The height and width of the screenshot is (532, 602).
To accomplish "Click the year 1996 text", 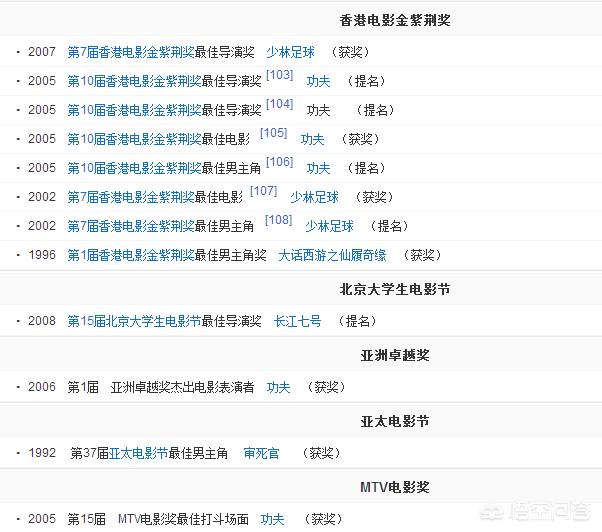I will (x=42, y=255).
